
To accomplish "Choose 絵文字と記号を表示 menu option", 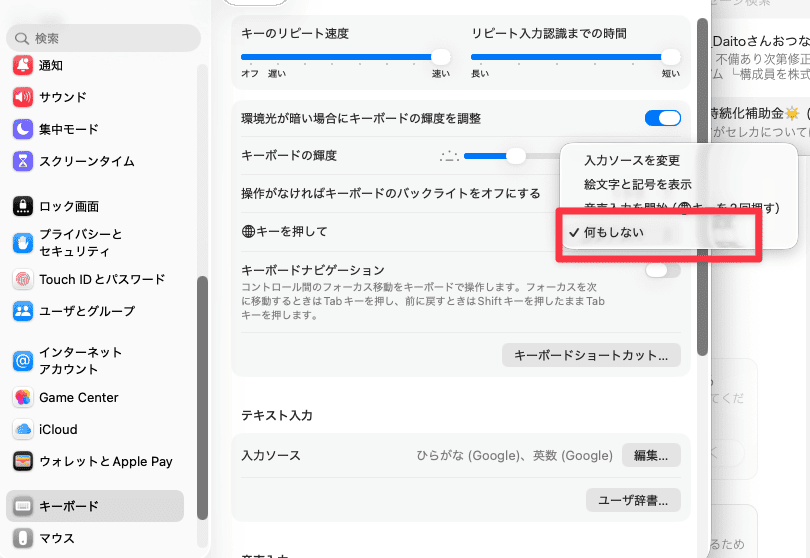I will click(x=637, y=184).
